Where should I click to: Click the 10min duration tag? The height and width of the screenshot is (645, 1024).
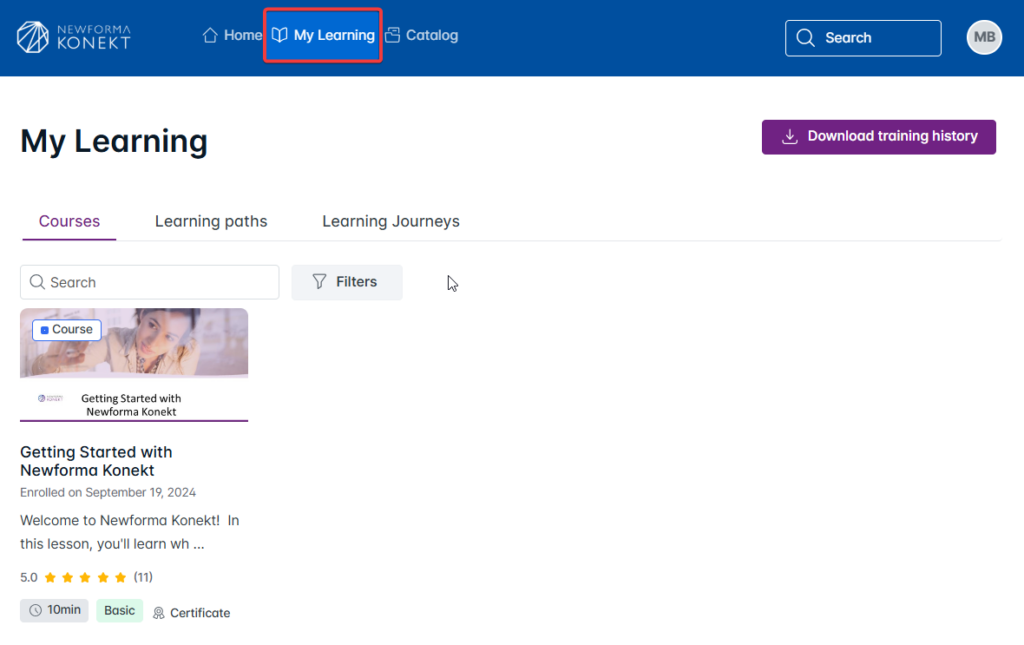point(54,610)
